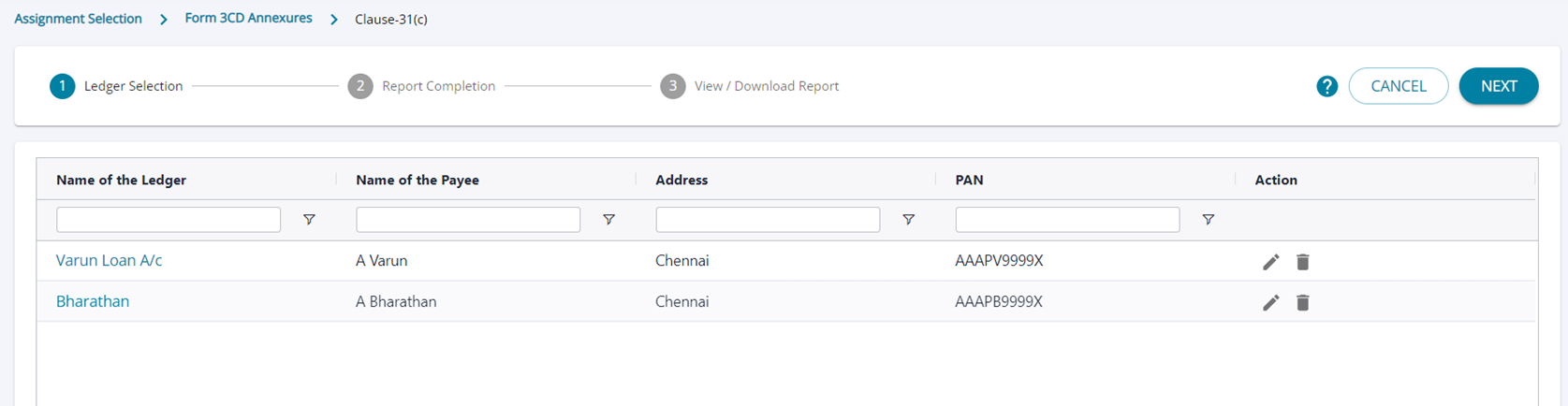
Task: Open filter options for PAN column
Action: (x=1208, y=220)
